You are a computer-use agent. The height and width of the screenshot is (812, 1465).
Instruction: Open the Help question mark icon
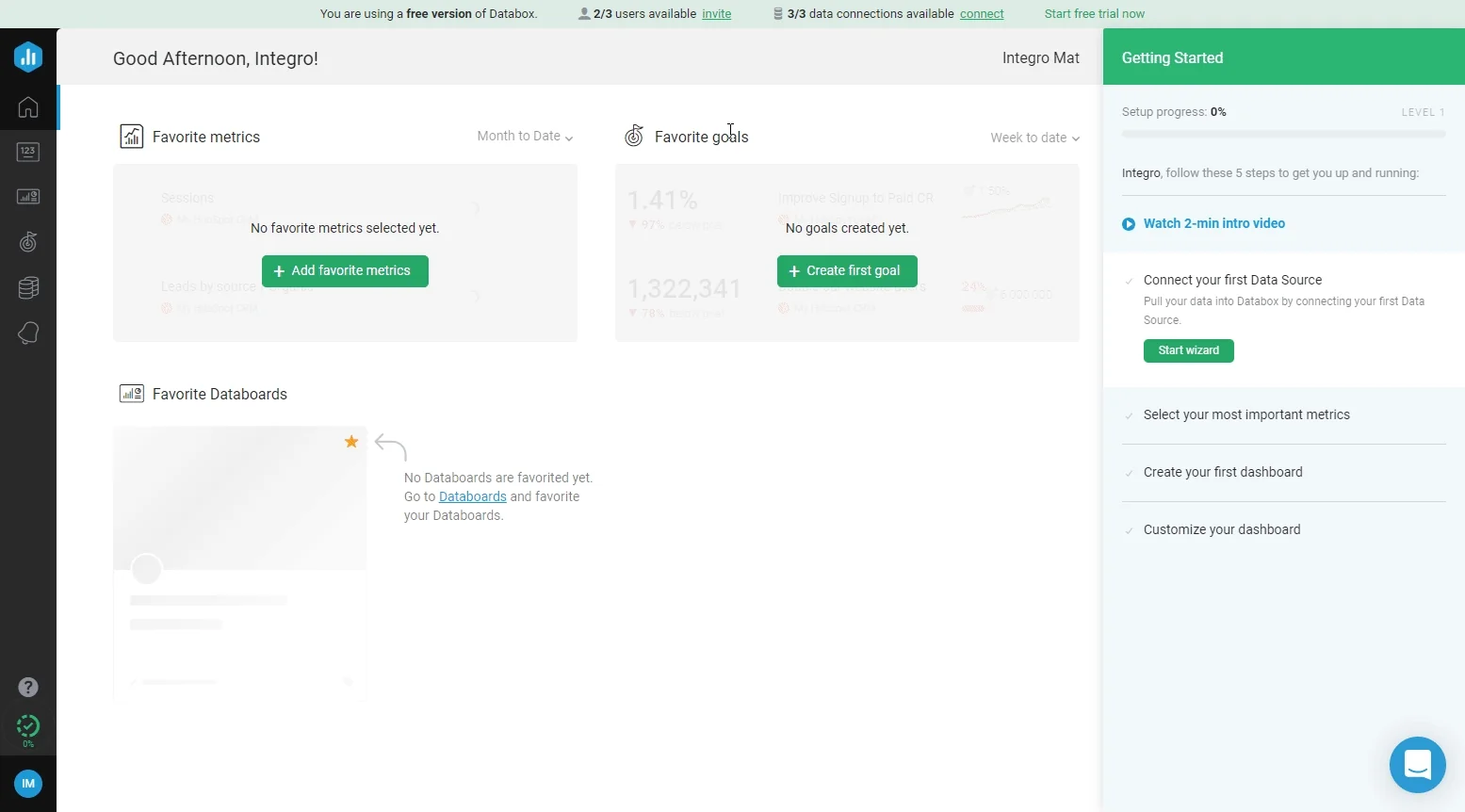click(x=28, y=687)
